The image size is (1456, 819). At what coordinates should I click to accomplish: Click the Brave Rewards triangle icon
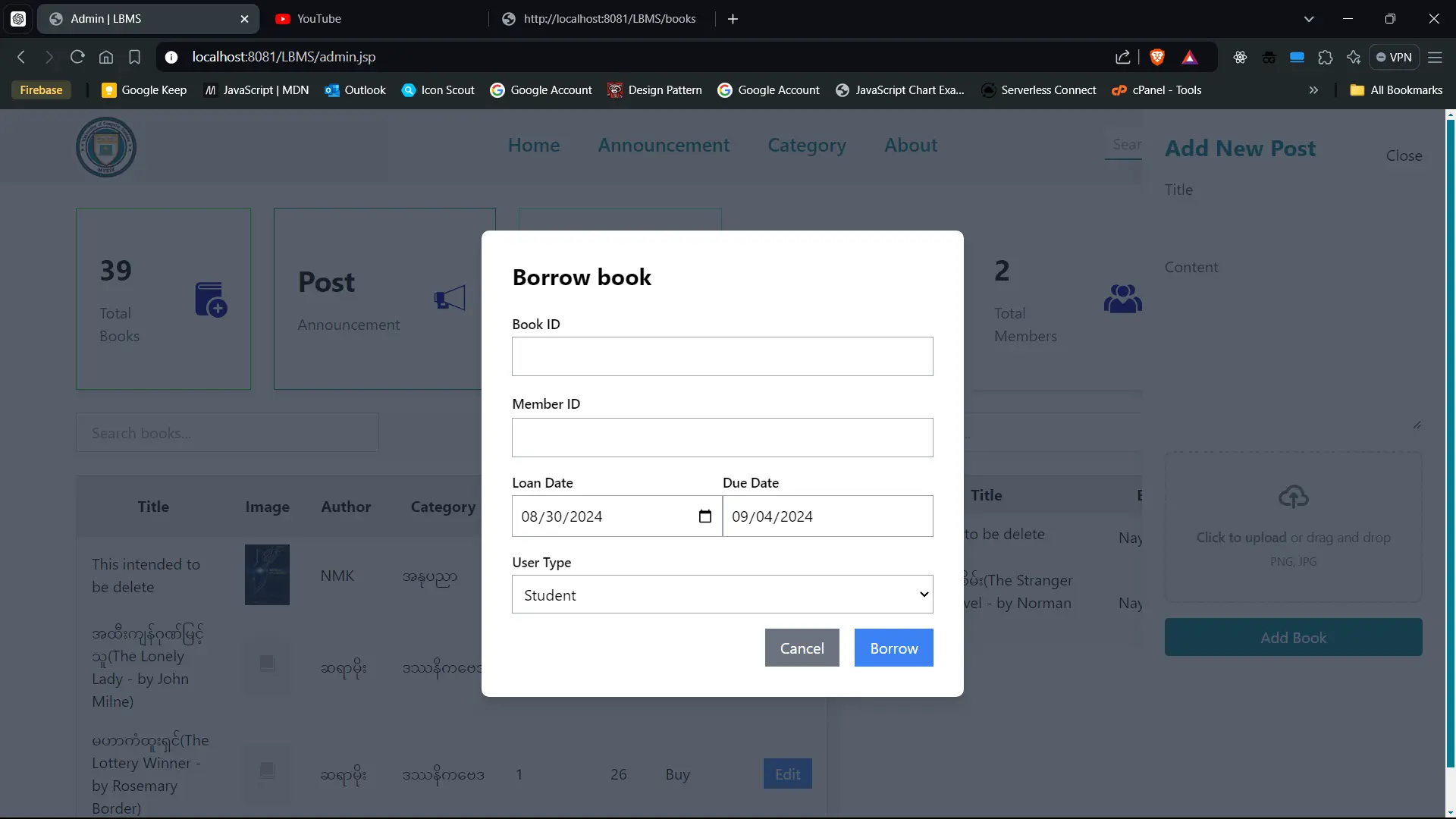coord(1189,57)
